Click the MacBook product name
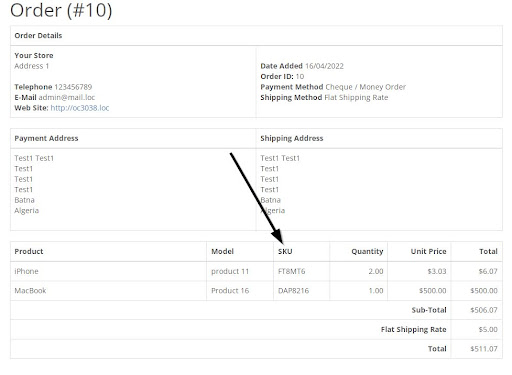 [30, 291]
